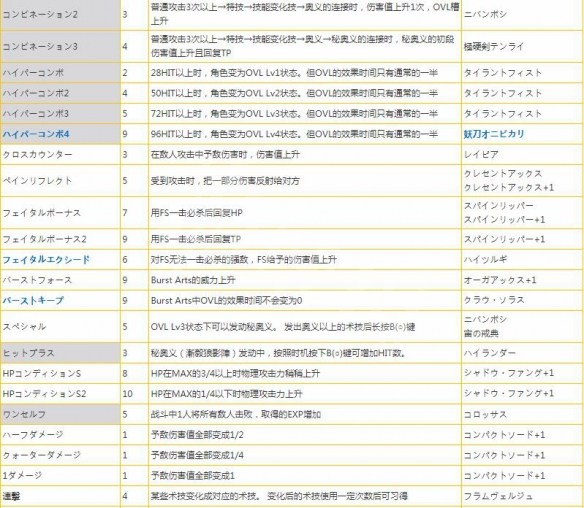This screenshot has height=508, width=584.
Task: Select the 連撃 skill name cell
Action: tap(60, 496)
